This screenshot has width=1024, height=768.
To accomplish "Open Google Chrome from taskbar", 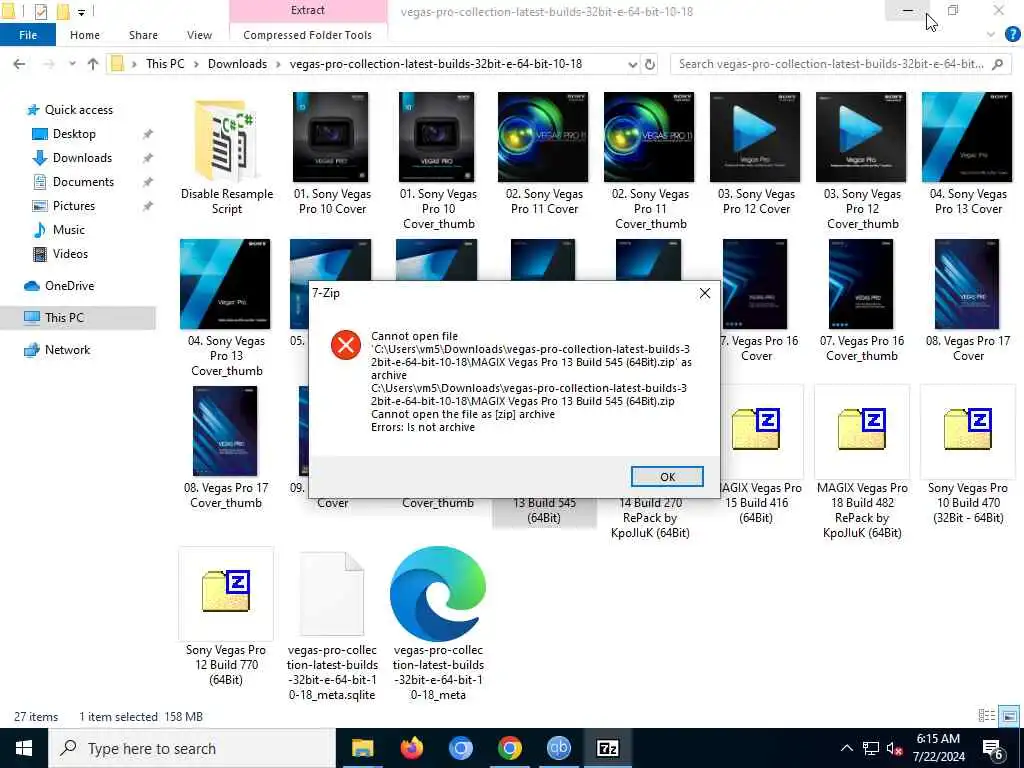I will click(509, 748).
